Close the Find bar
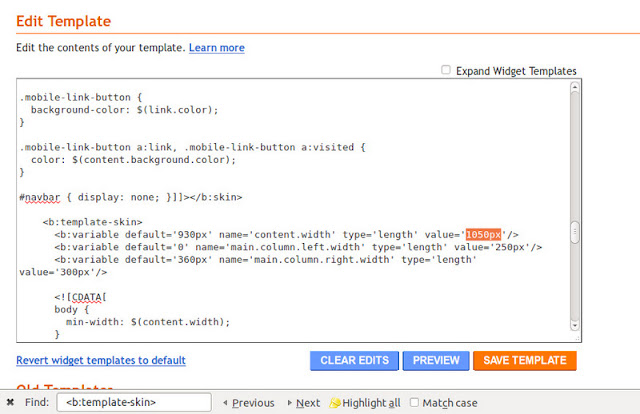Image resolution: width=640 pixels, height=414 pixels. pos(10,402)
